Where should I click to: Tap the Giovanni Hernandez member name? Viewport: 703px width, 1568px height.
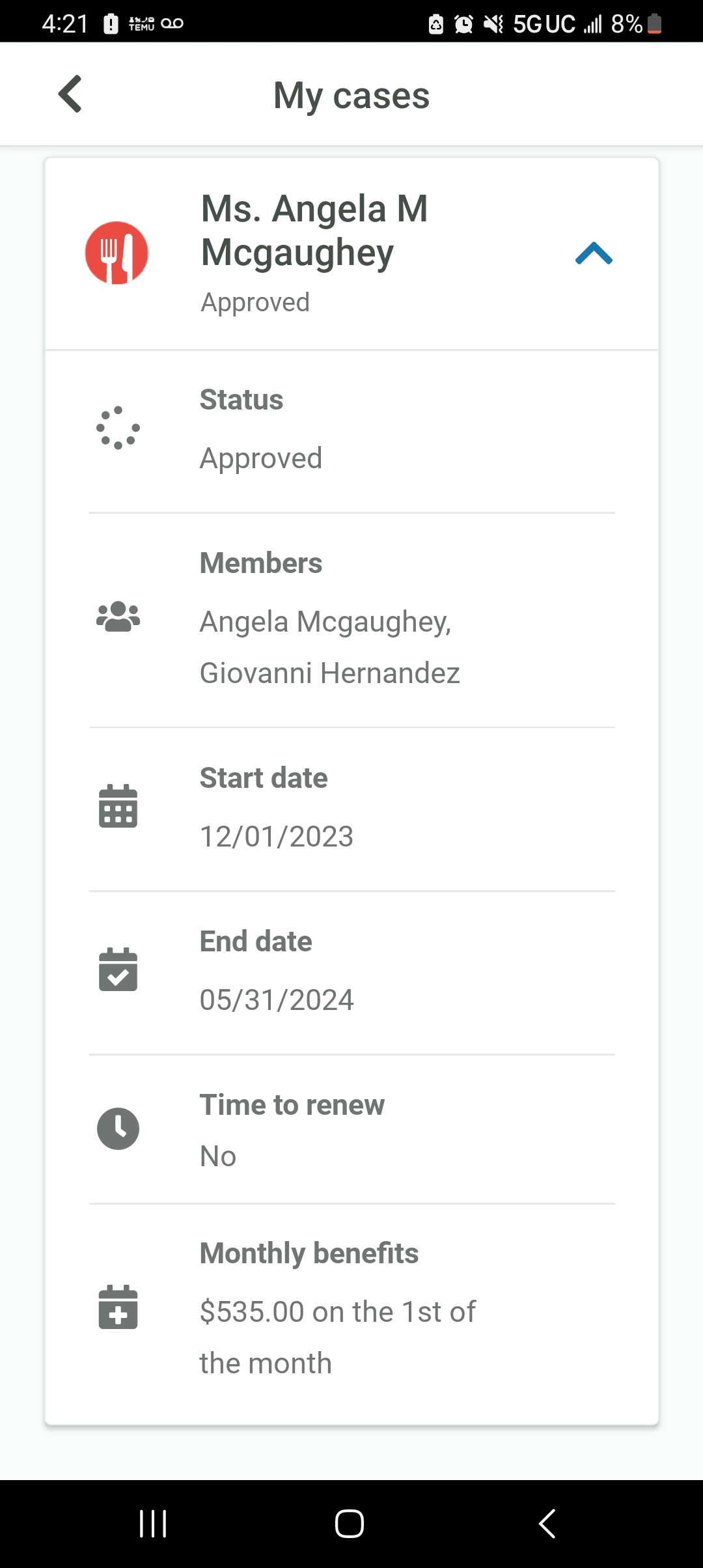(x=329, y=673)
